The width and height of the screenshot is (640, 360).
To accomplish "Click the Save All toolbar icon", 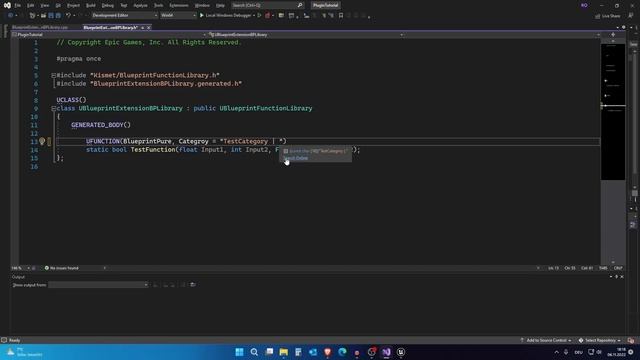I will (x=58, y=16).
